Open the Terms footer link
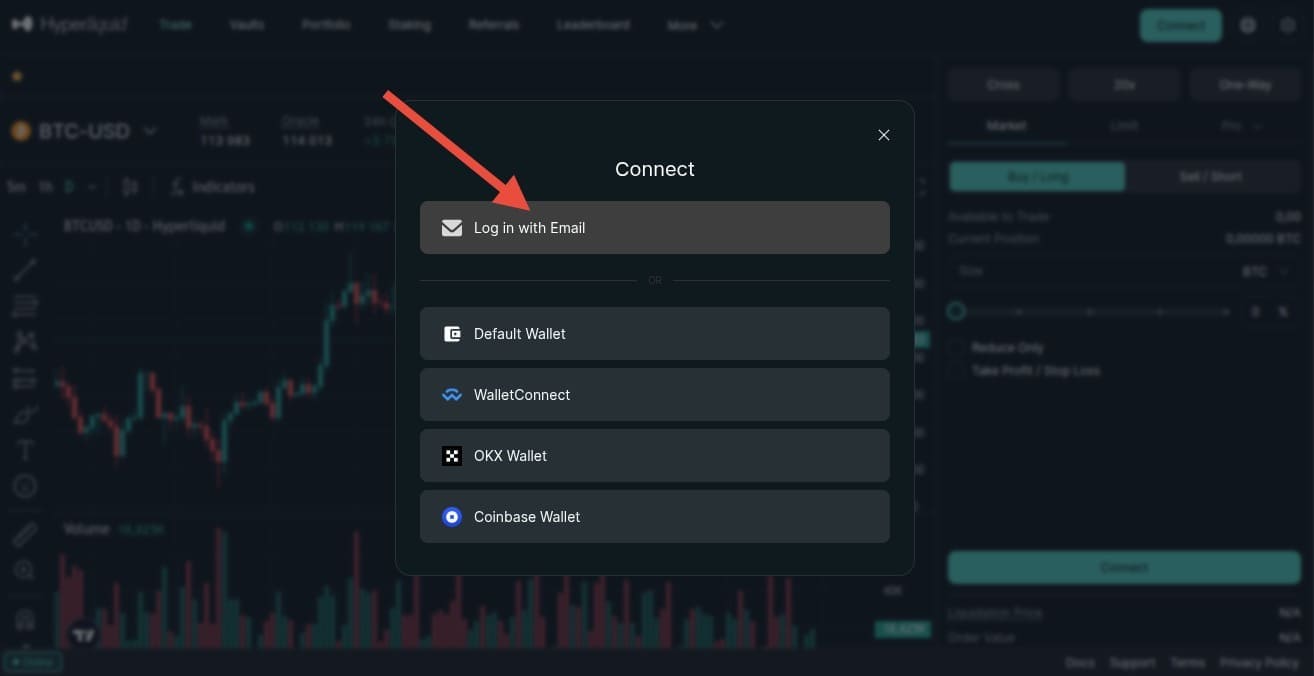The height and width of the screenshot is (676, 1314). (x=1187, y=662)
